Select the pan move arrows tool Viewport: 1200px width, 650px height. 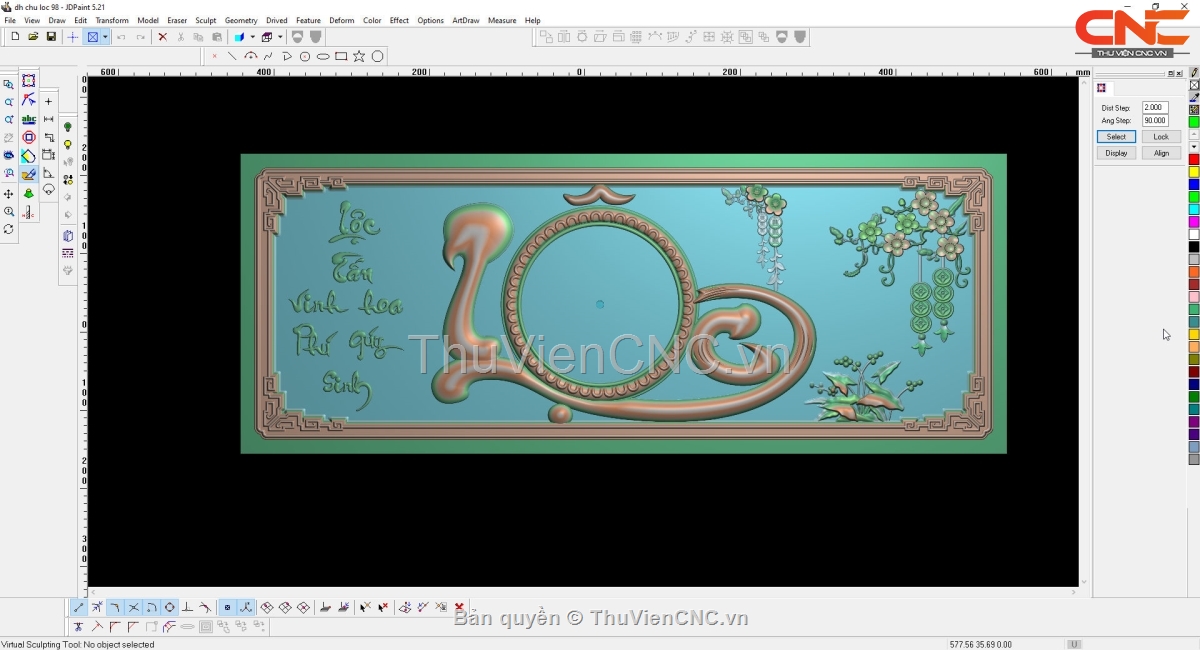click(9, 194)
